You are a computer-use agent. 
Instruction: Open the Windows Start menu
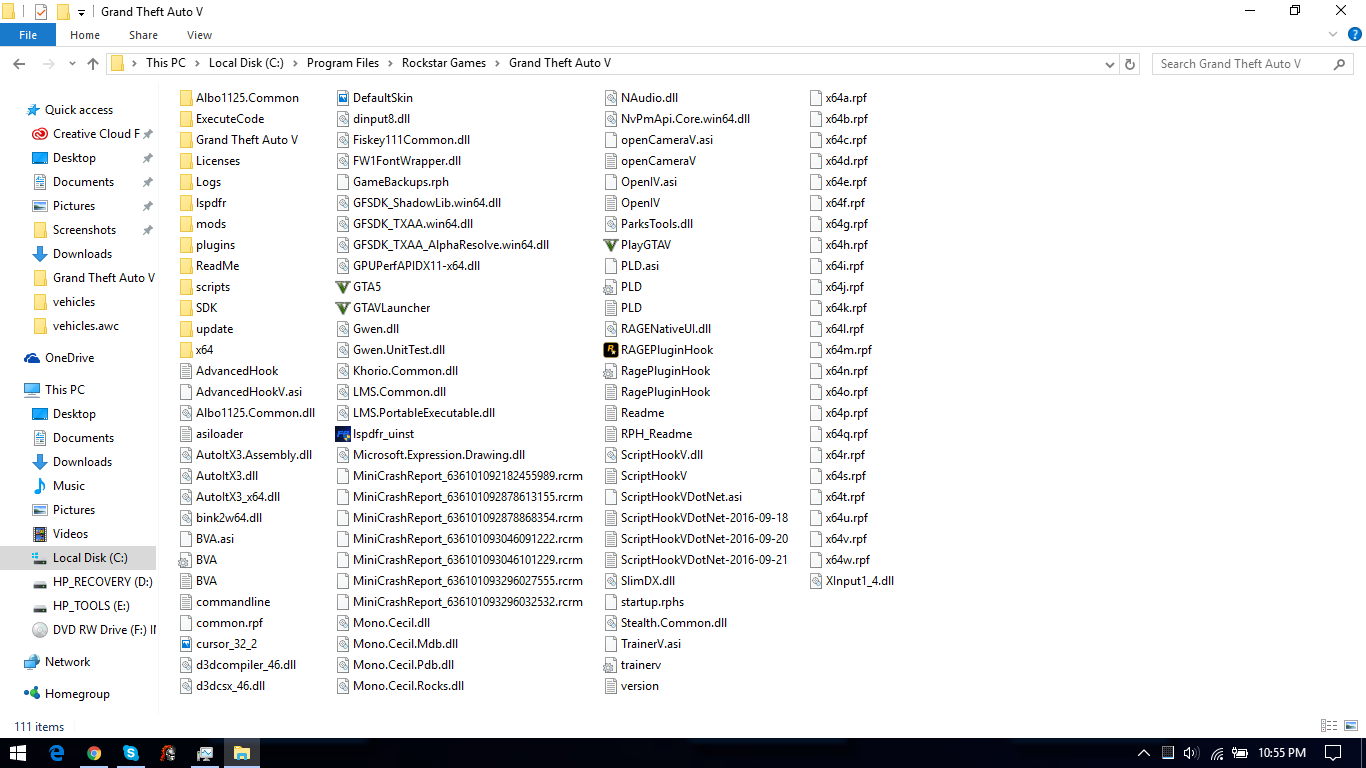click(x=18, y=753)
